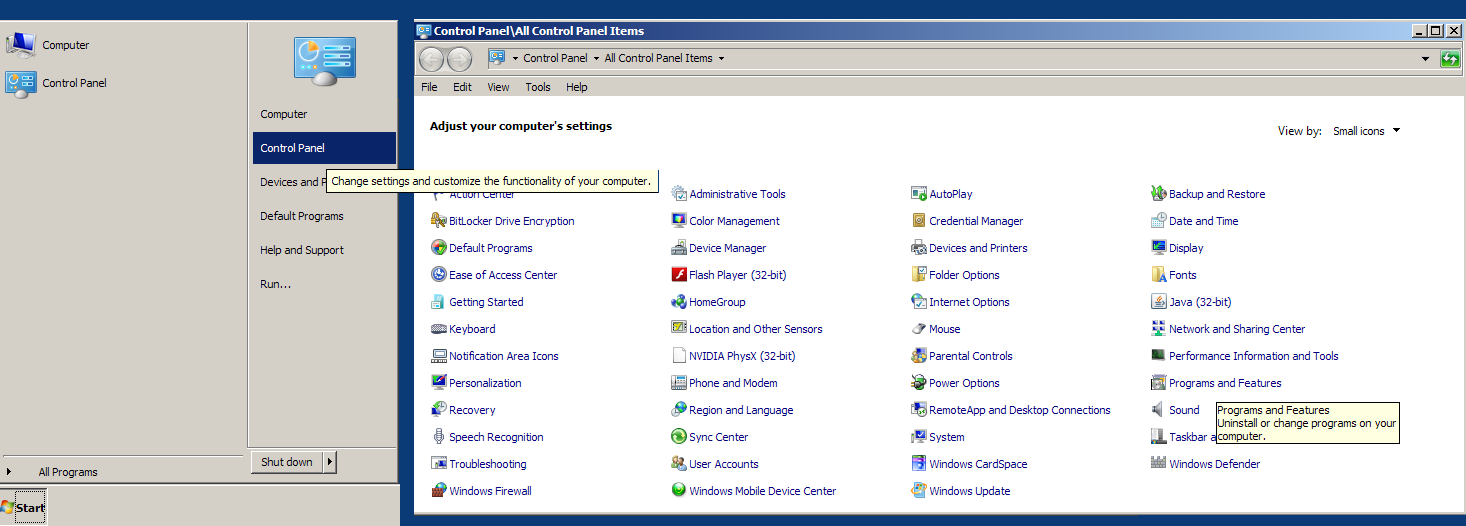Refresh the Control Panel address bar
Screen dimensions: 1466x526
pos(1450,59)
